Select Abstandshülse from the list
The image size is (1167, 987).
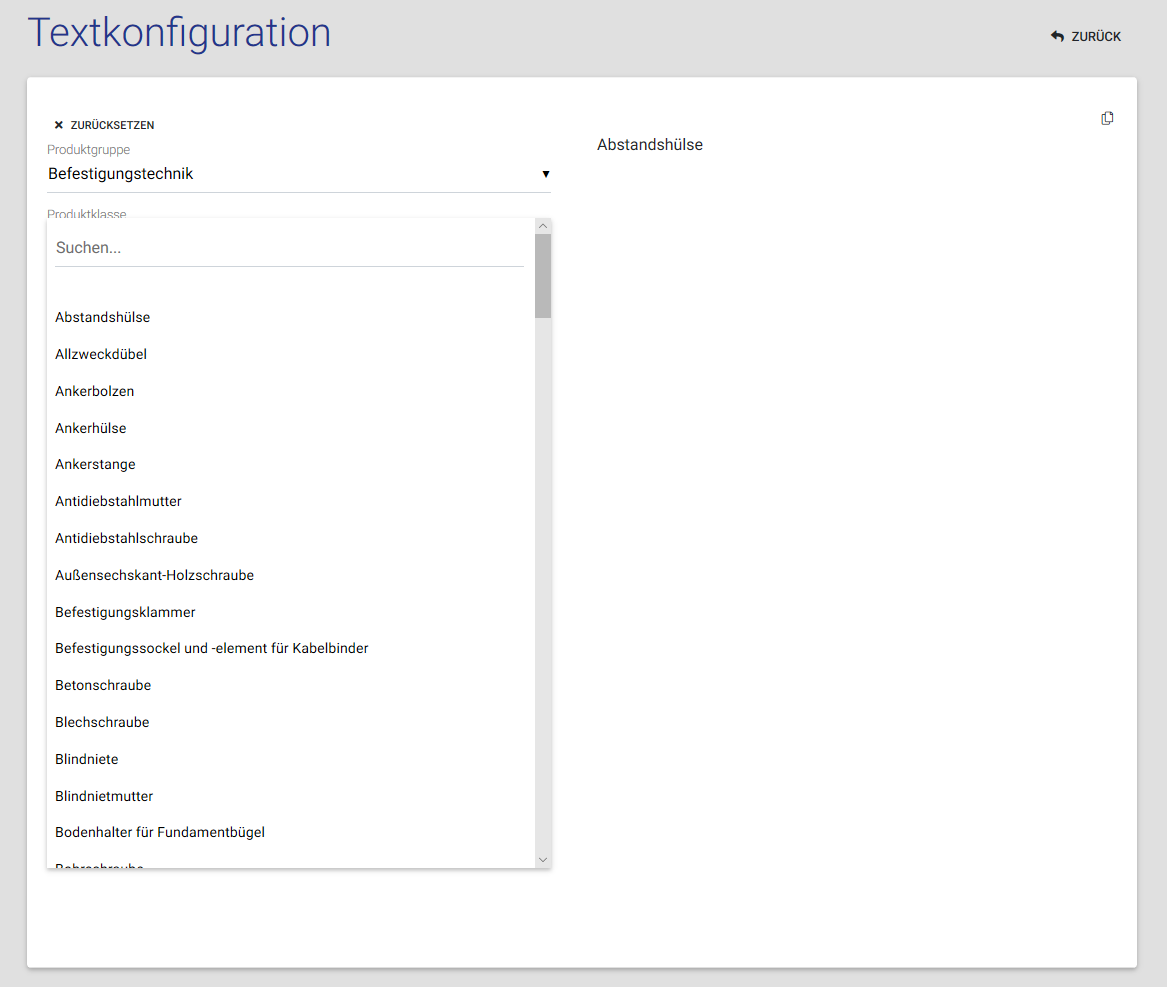pyautogui.click(x=103, y=317)
